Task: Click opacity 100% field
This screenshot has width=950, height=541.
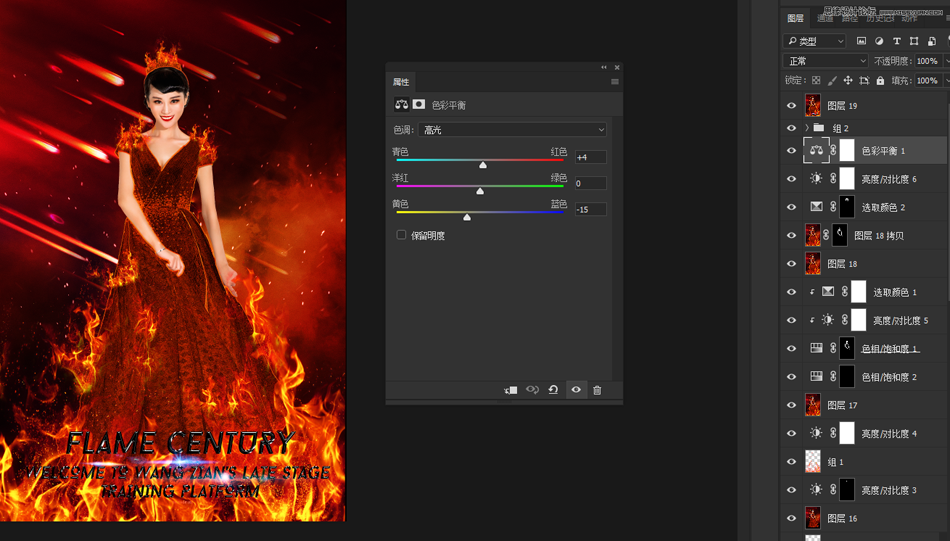Action: tap(929, 61)
